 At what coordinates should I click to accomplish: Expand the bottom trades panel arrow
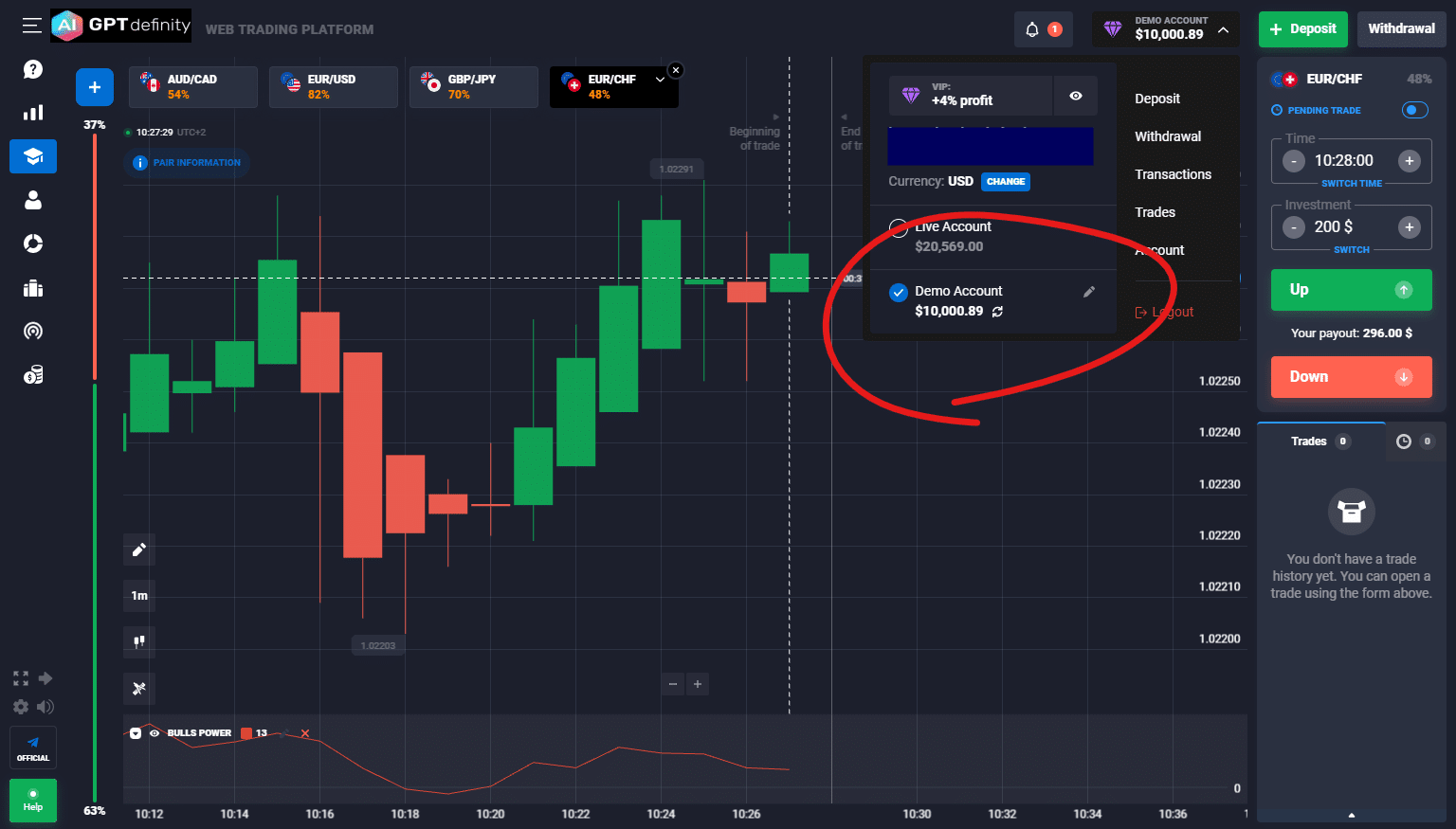point(1352,815)
